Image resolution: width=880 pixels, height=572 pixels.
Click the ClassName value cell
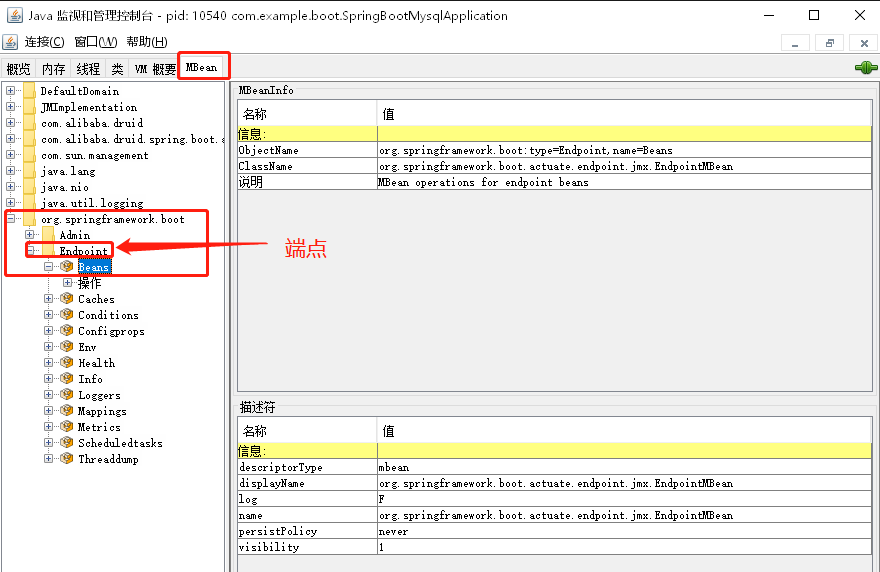(624, 166)
